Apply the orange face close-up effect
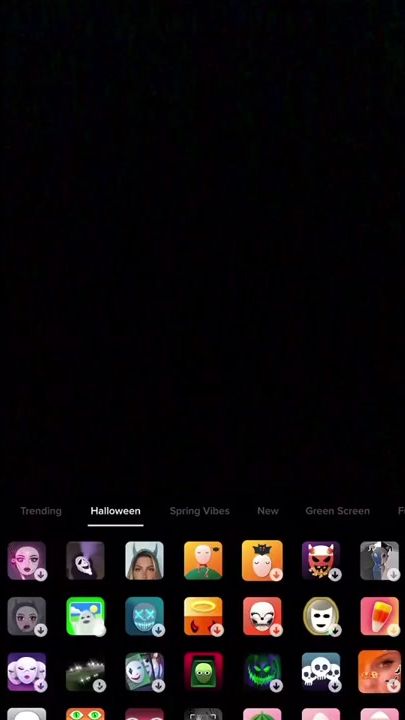 [379, 672]
